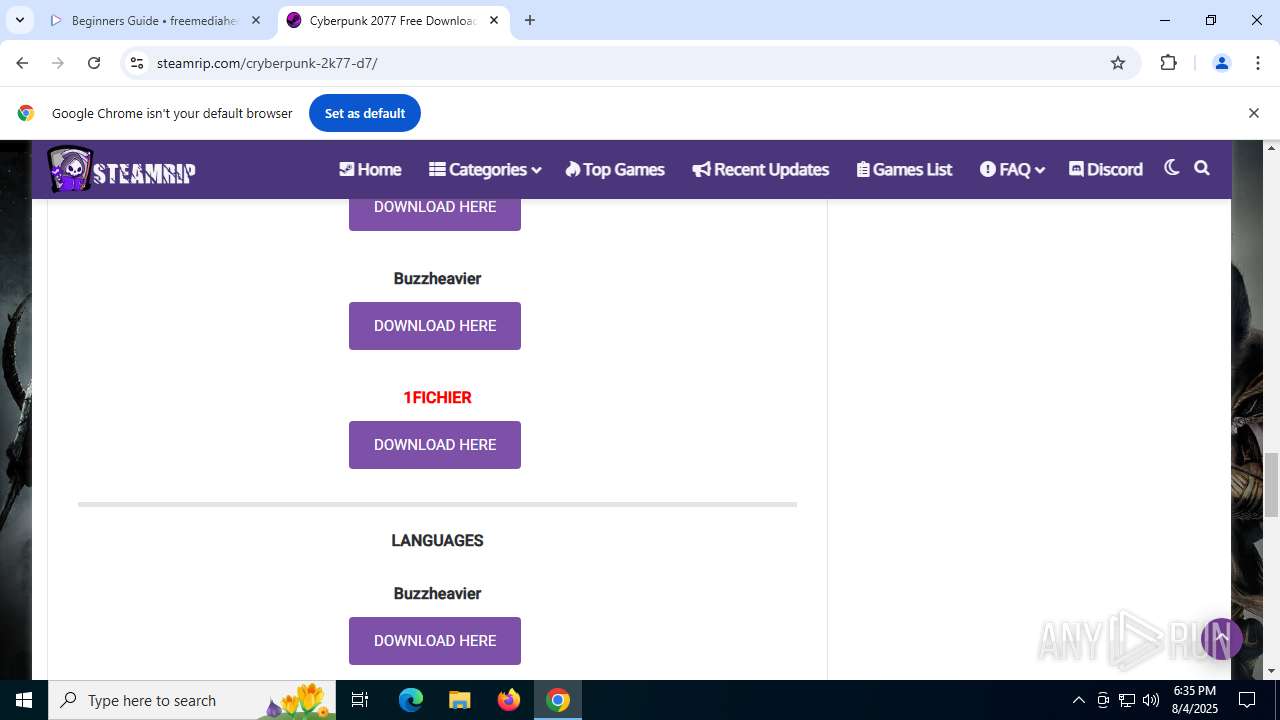Click the Languages Buzzheavier heading
The height and width of the screenshot is (720, 1280).
pos(437,593)
